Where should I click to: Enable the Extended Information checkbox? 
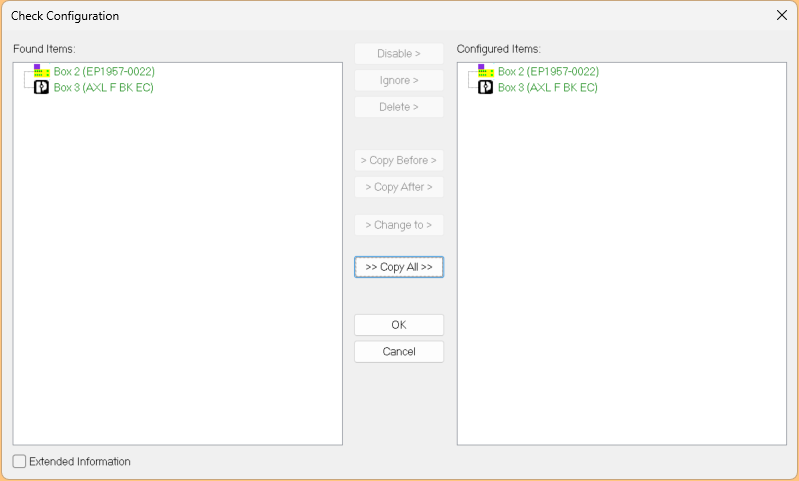(19, 461)
